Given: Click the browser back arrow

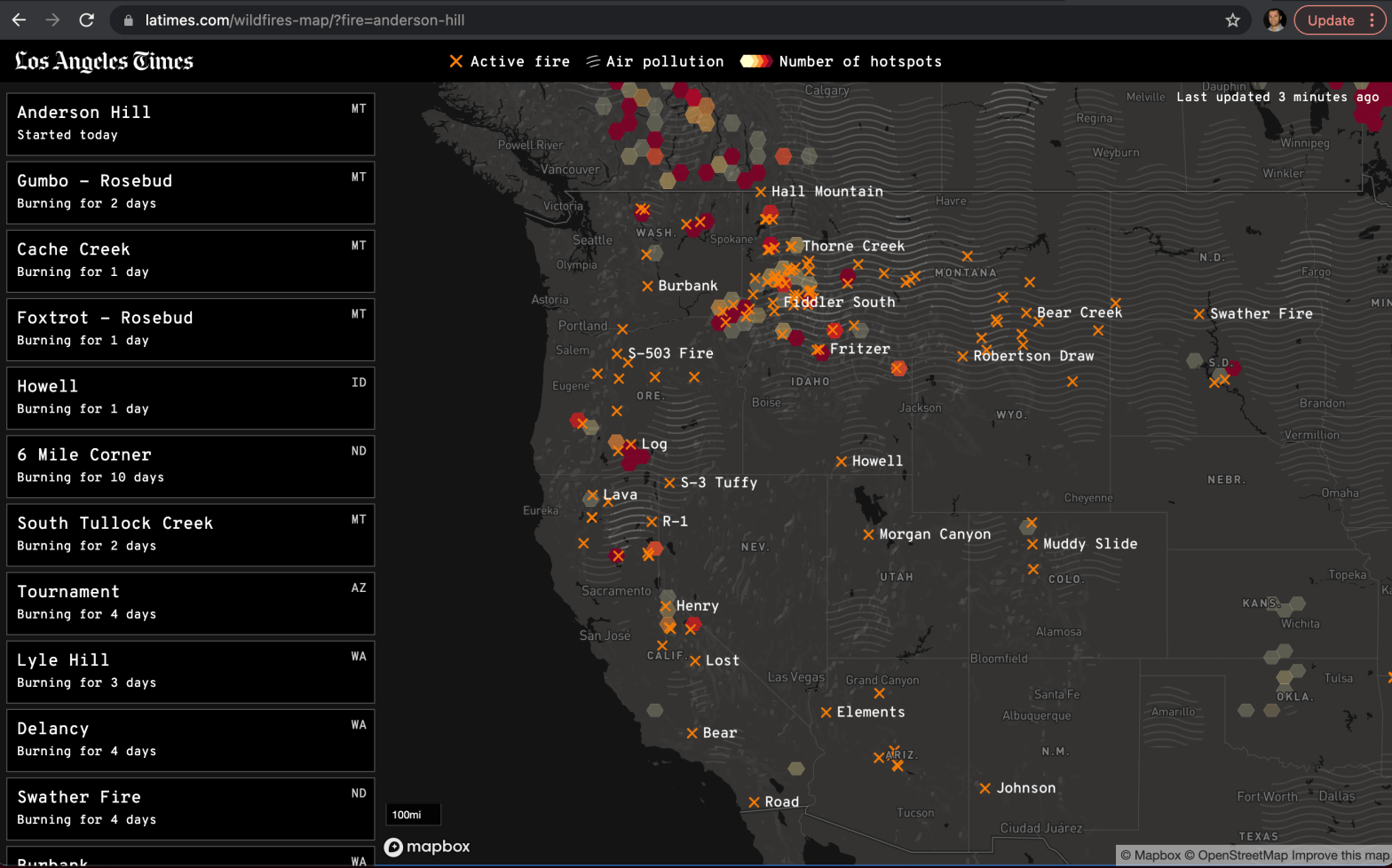Looking at the screenshot, I should click(20, 20).
